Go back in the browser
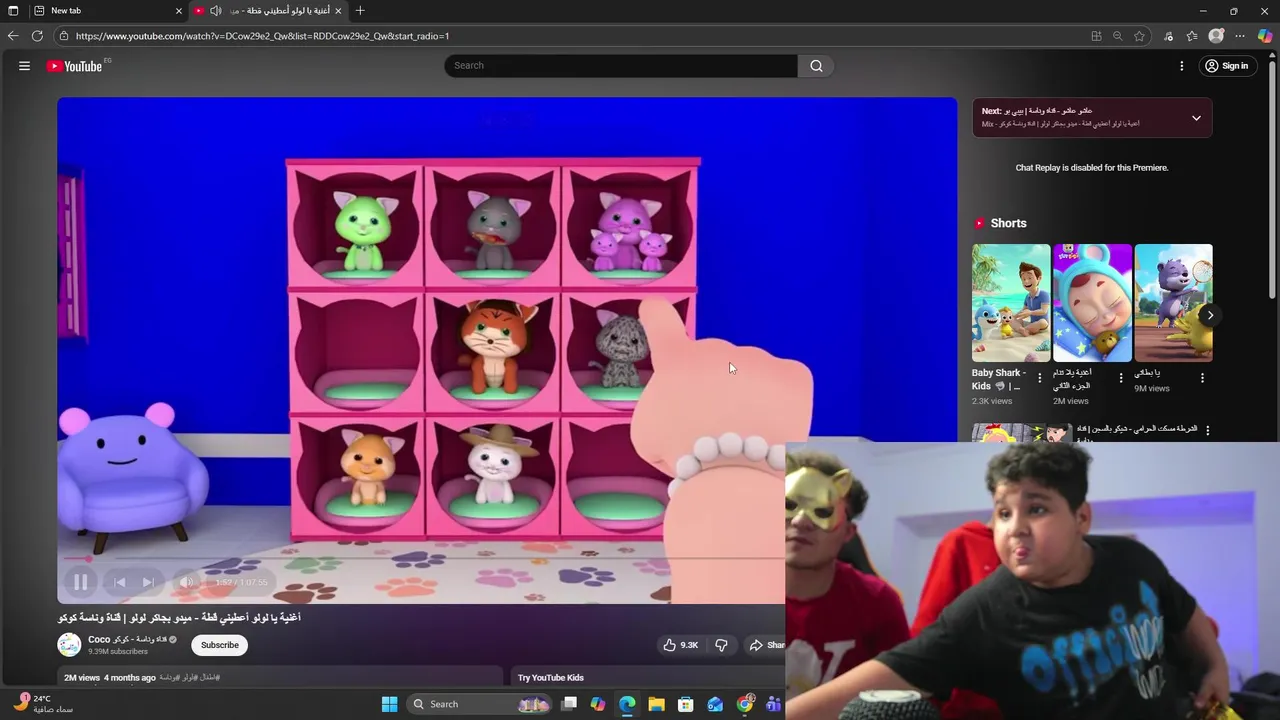Viewport: 1280px width, 720px height. coord(13,36)
